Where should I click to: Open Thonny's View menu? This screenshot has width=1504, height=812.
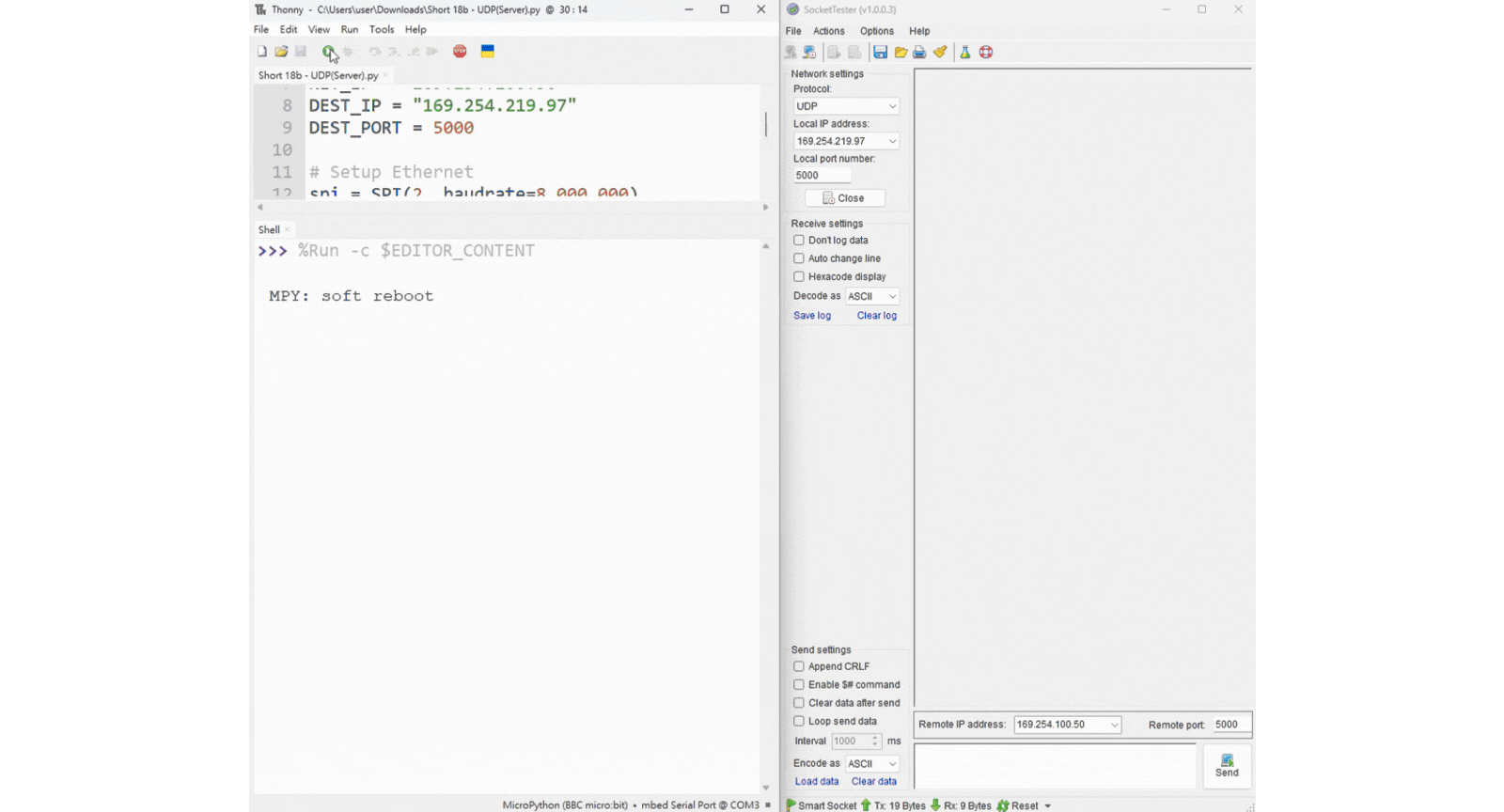[x=319, y=29]
